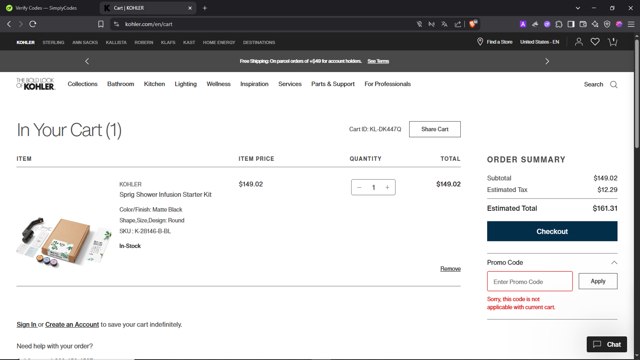This screenshot has height=360, width=640.
Task: Open the purple checkmark extension icon
Action: pyautogui.click(x=547, y=24)
